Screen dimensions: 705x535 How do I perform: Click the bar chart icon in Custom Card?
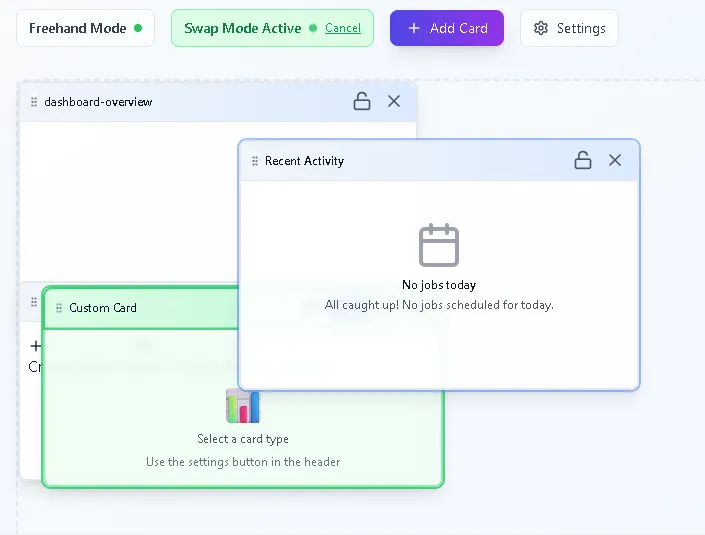tap(243, 405)
